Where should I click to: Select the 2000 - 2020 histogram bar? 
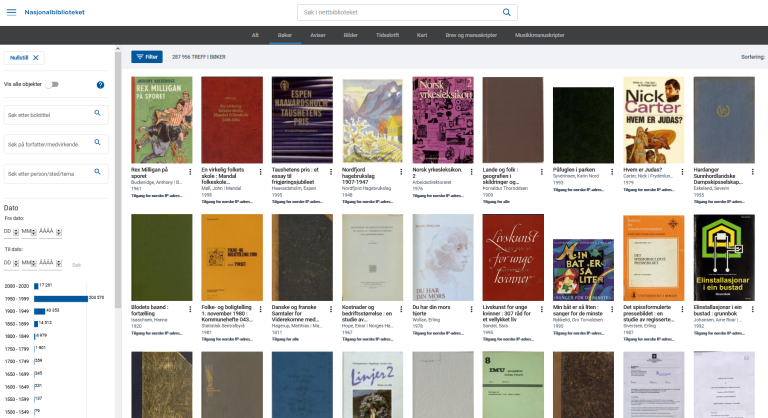[36, 286]
